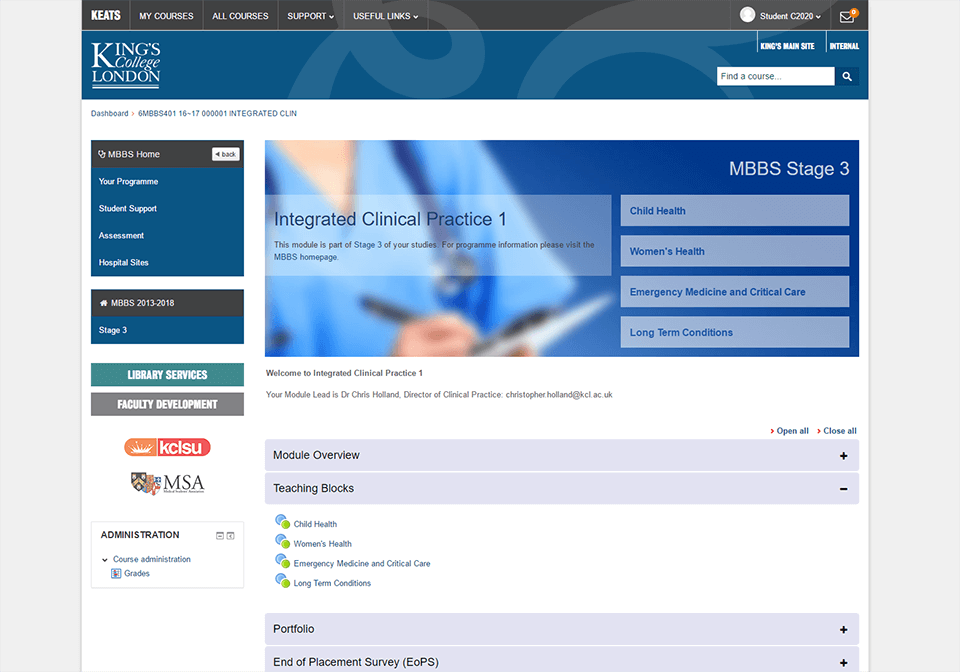Open My Courses in the top navbar

tap(166, 16)
